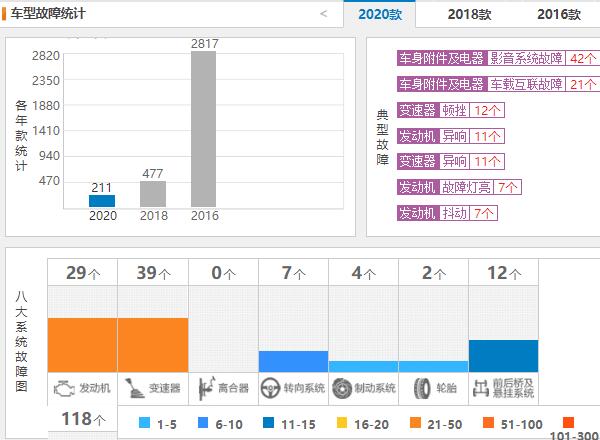Click the 101-300 red legend swatch
This screenshot has height=440, width=600.
[x=569, y=422]
